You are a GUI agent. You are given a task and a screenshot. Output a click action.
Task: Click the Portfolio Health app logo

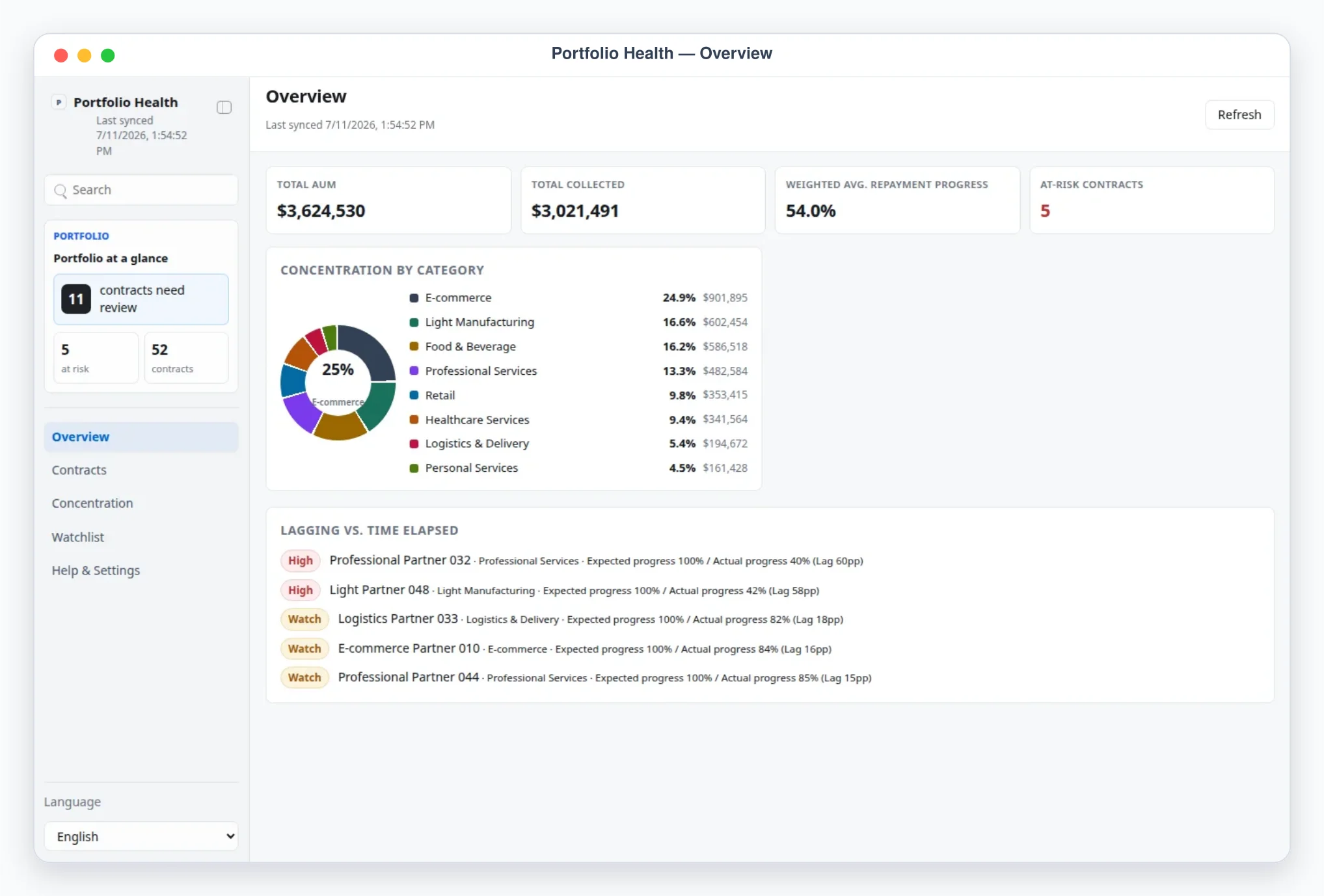click(x=59, y=102)
